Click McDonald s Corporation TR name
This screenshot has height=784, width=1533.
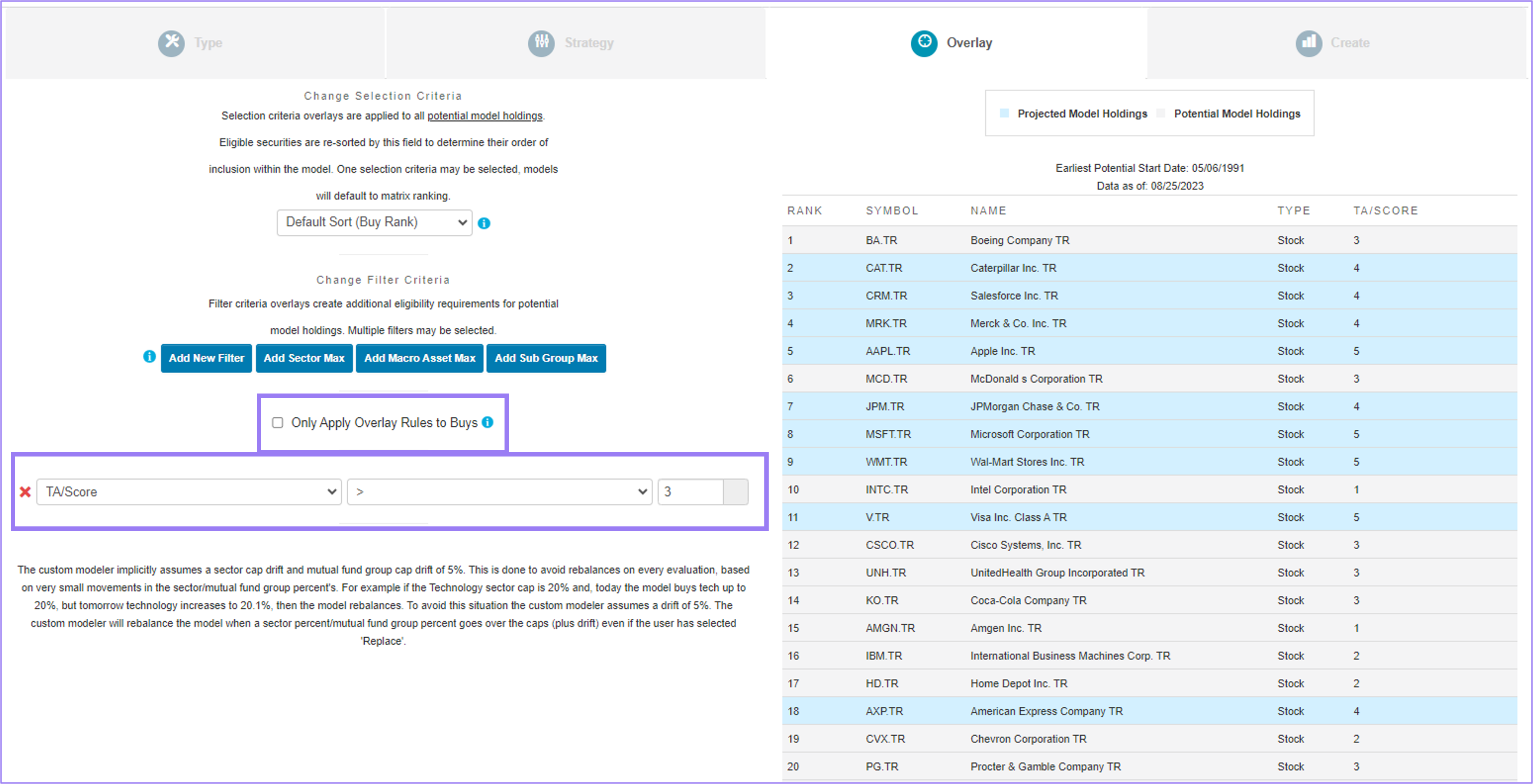click(1036, 379)
